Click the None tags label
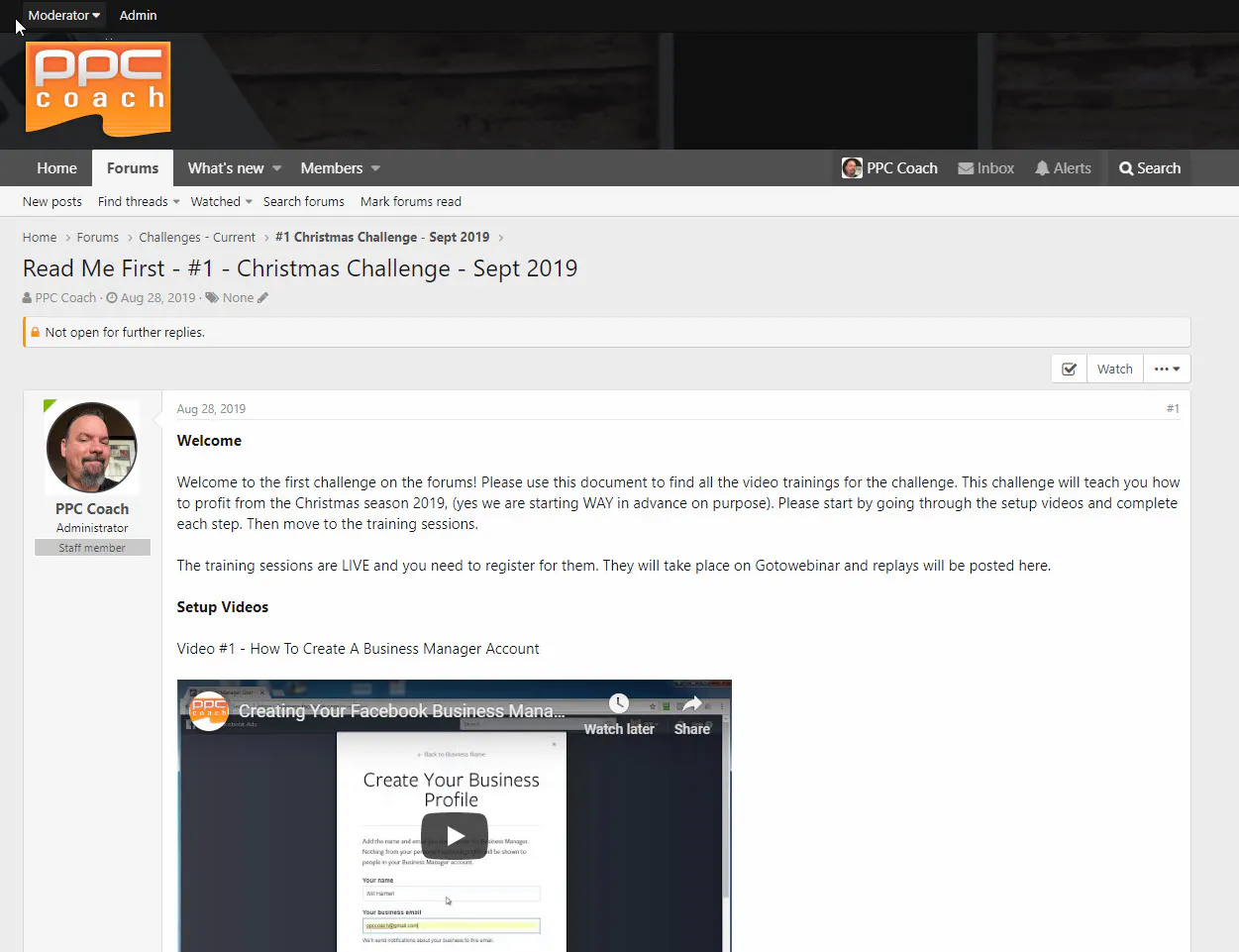The width and height of the screenshot is (1239, 952). coord(238,298)
